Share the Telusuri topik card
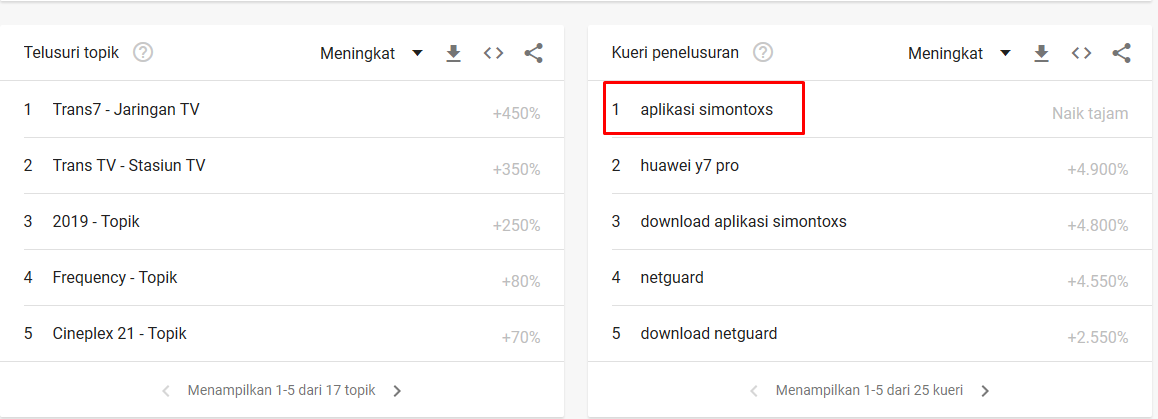1158x419 pixels. (x=533, y=53)
